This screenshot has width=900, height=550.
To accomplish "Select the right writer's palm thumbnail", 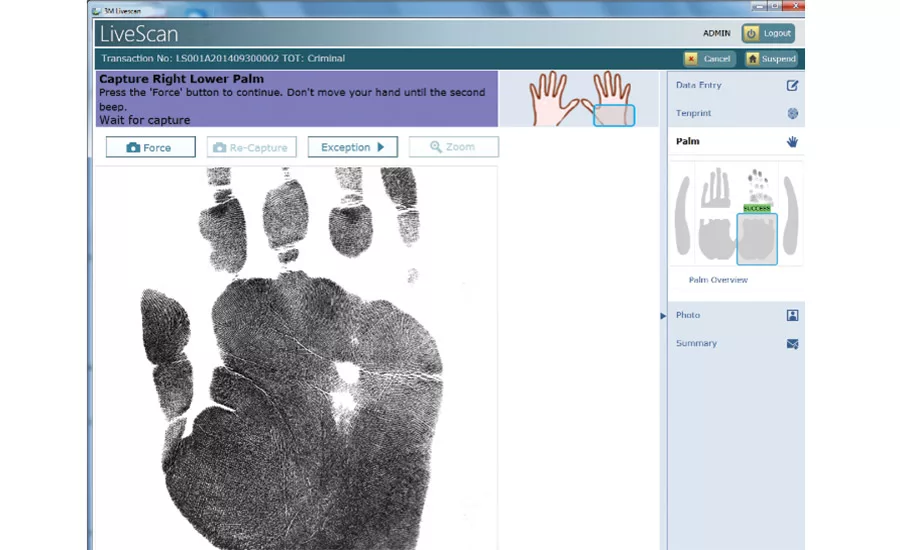I will tap(790, 215).
